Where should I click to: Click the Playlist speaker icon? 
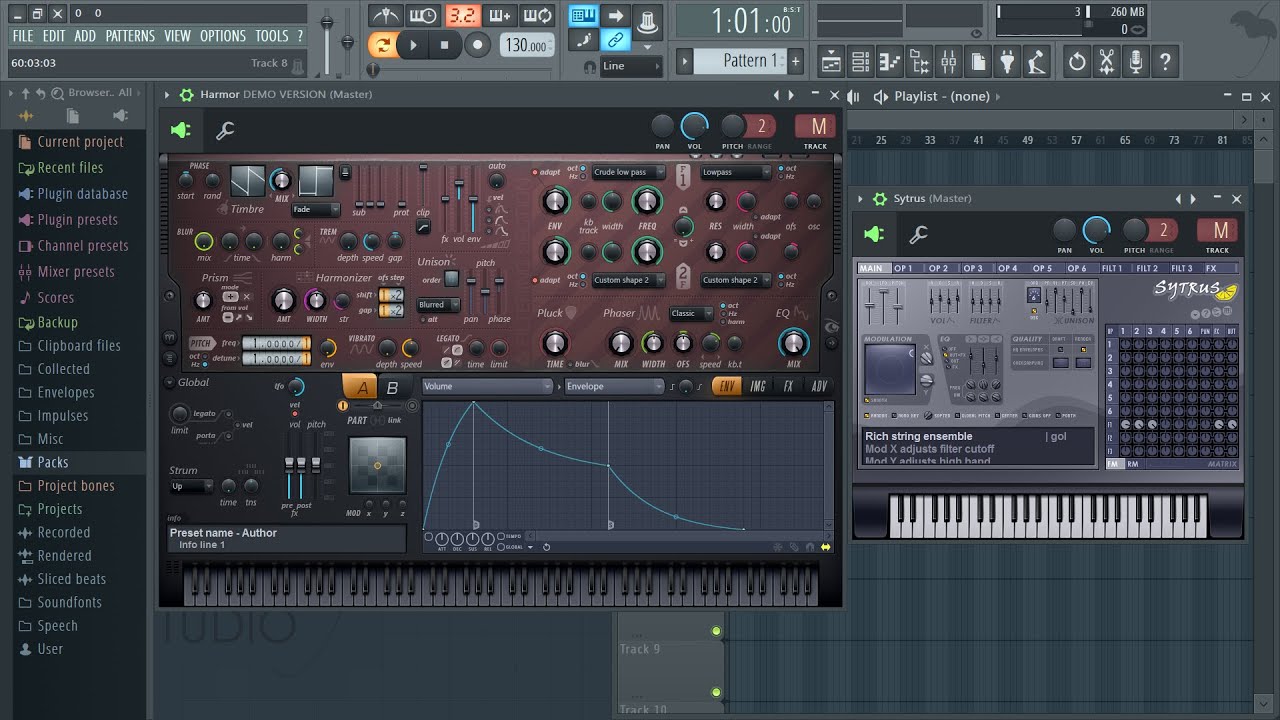point(880,96)
